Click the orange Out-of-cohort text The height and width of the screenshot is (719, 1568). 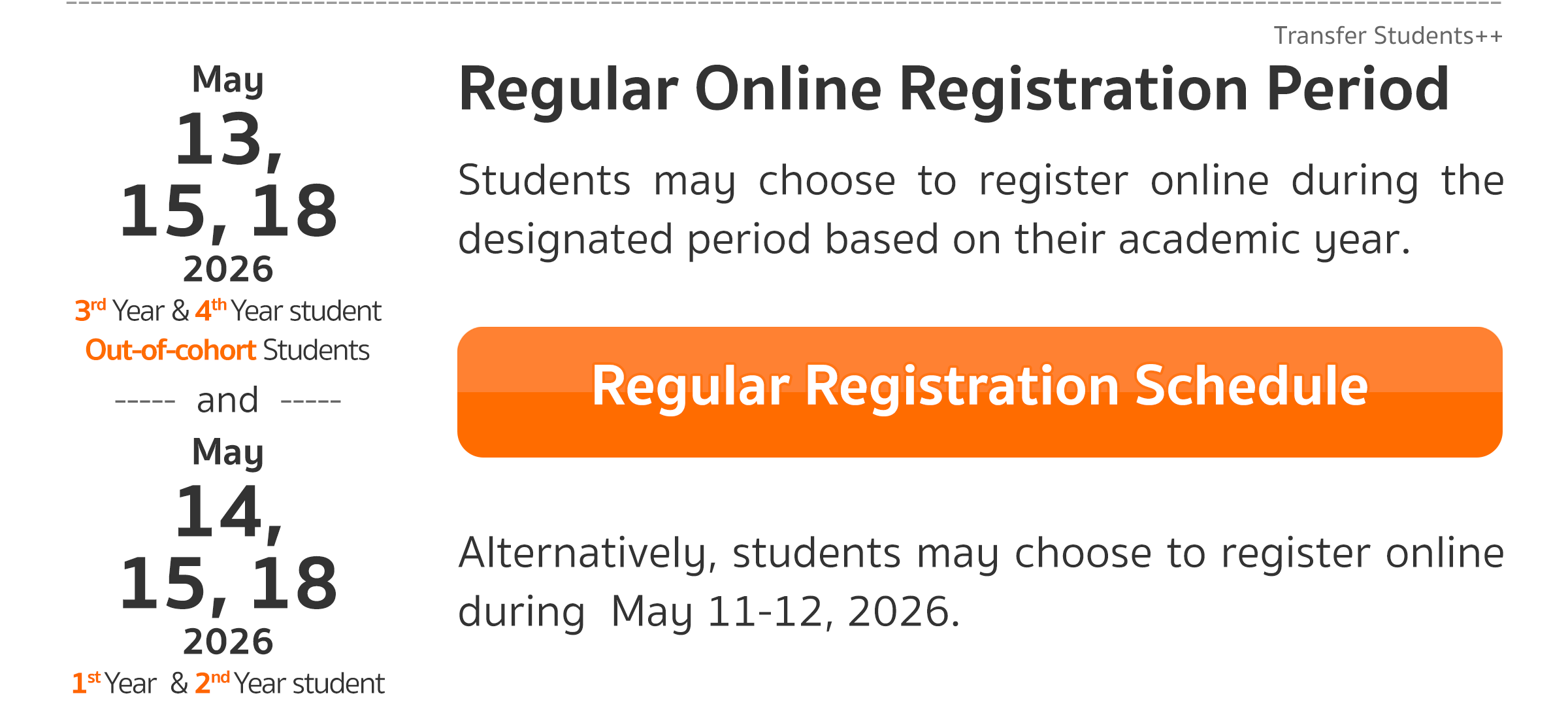171,350
